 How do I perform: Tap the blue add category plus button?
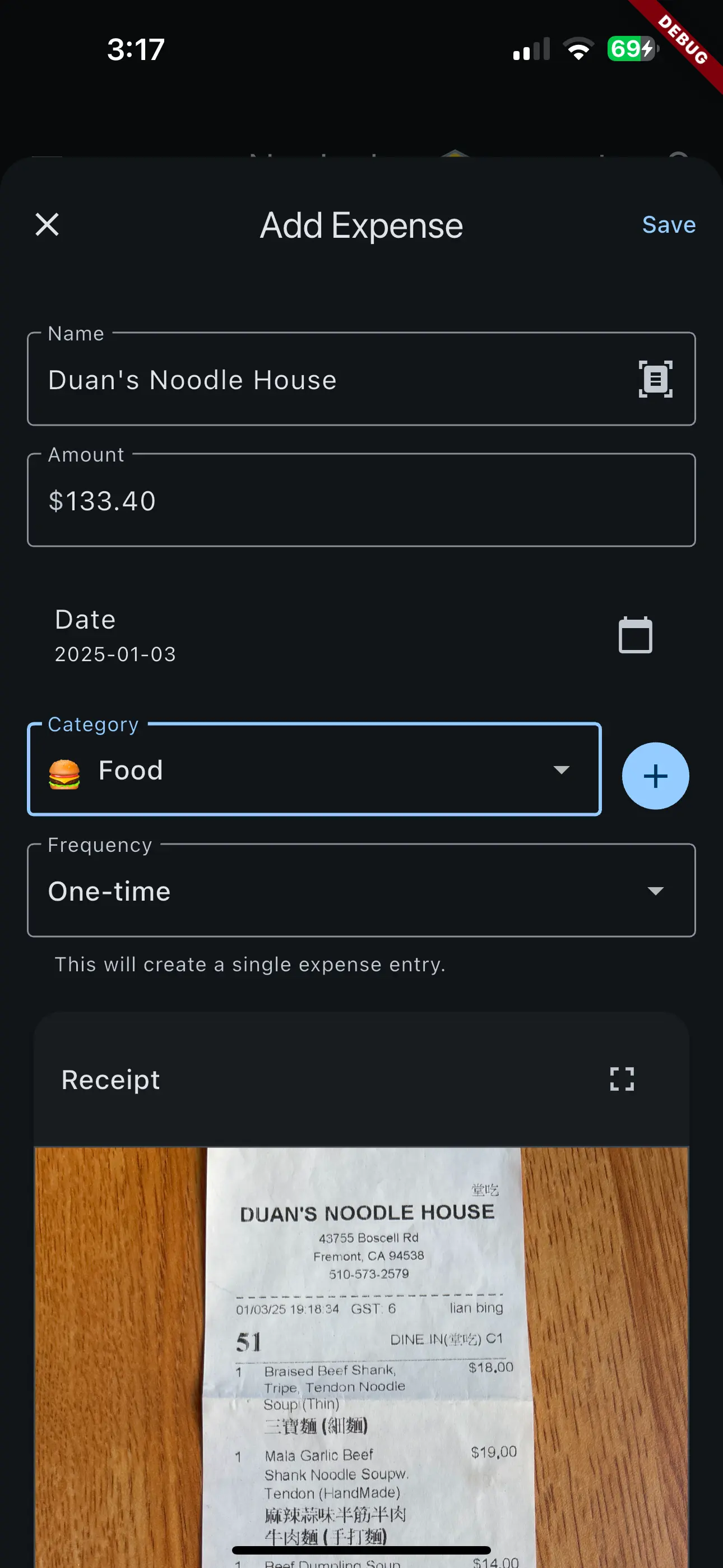click(655, 776)
